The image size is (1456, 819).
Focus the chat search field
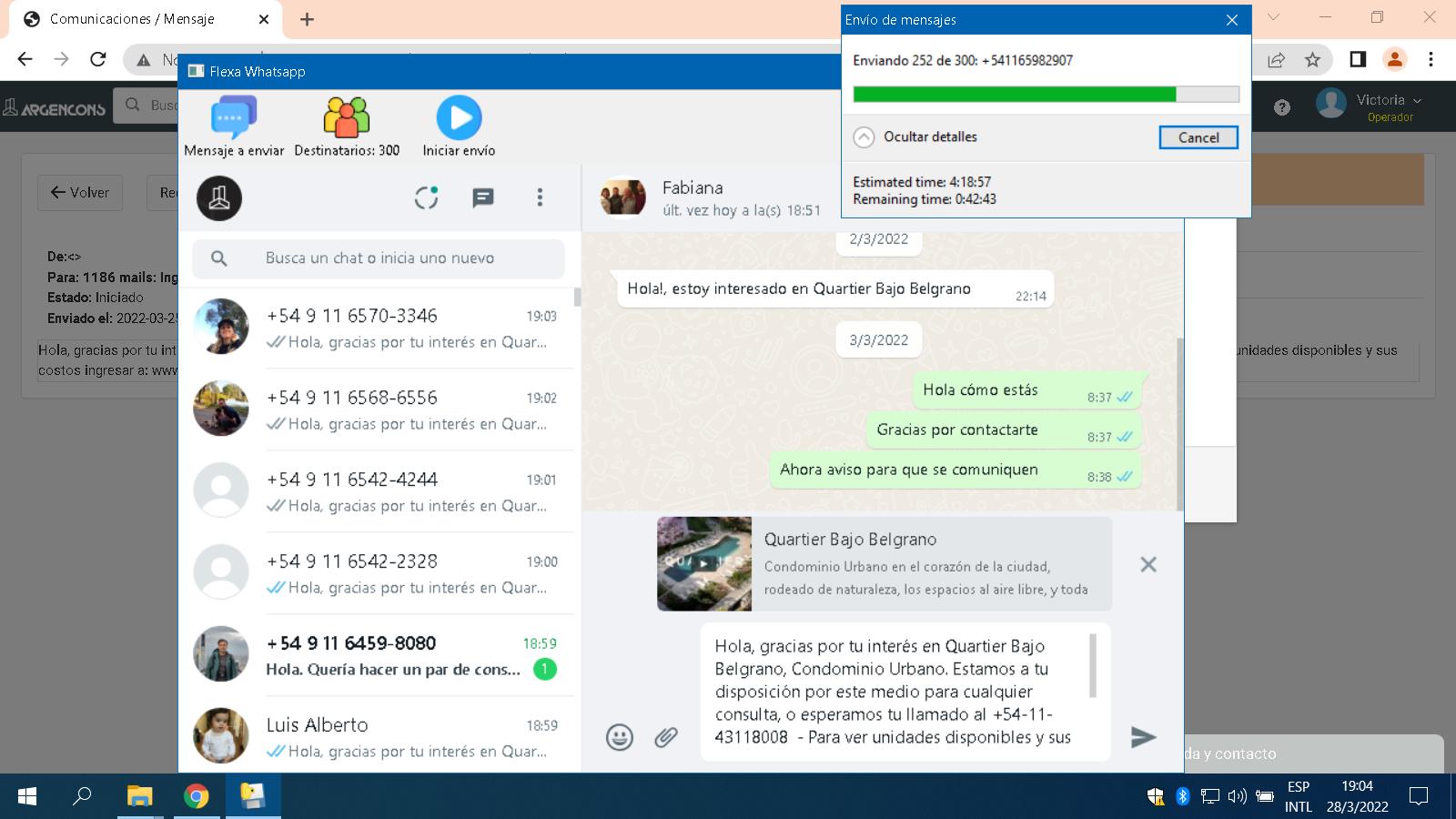[379, 258]
